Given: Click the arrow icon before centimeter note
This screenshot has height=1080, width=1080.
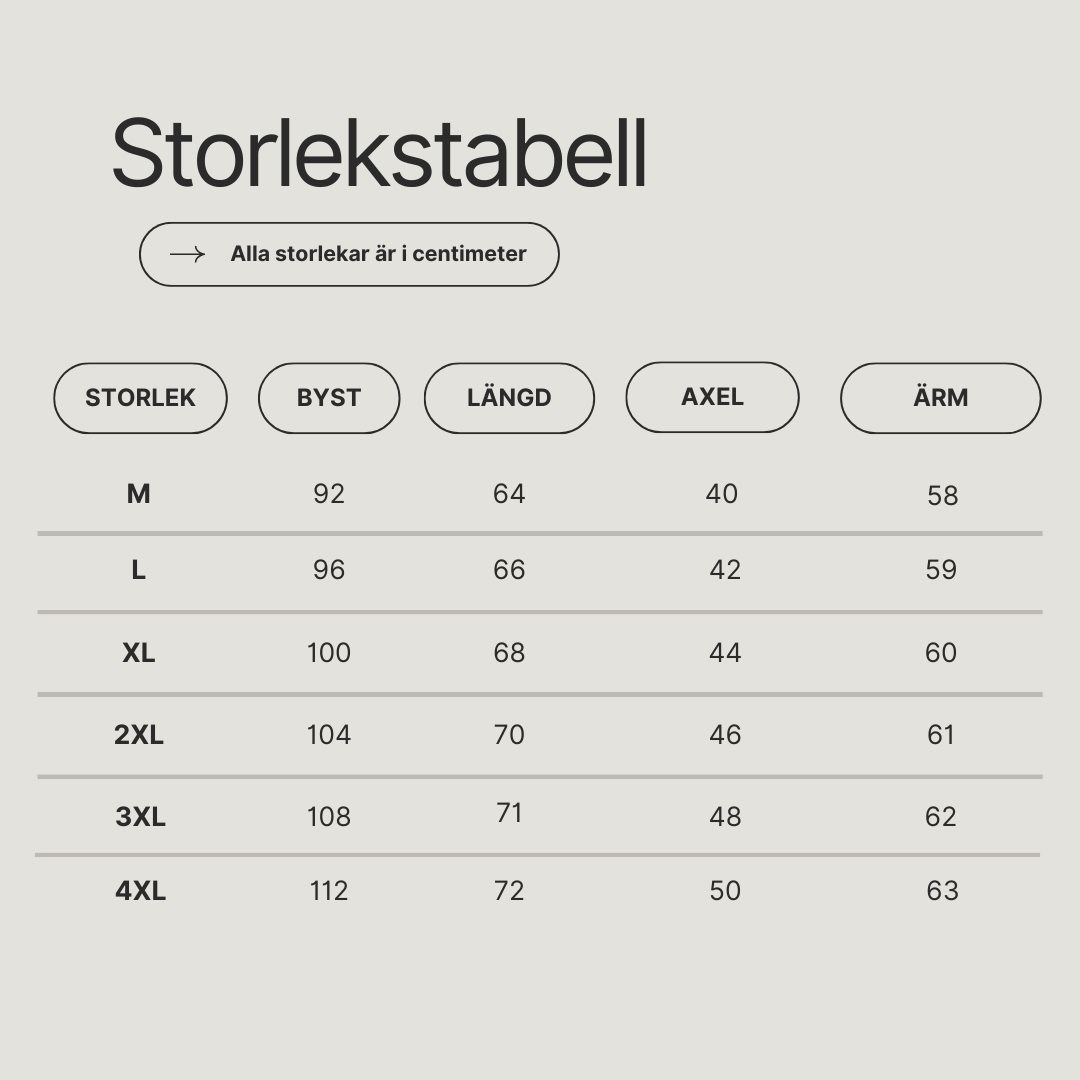Looking at the screenshot, I should [187, 254].
